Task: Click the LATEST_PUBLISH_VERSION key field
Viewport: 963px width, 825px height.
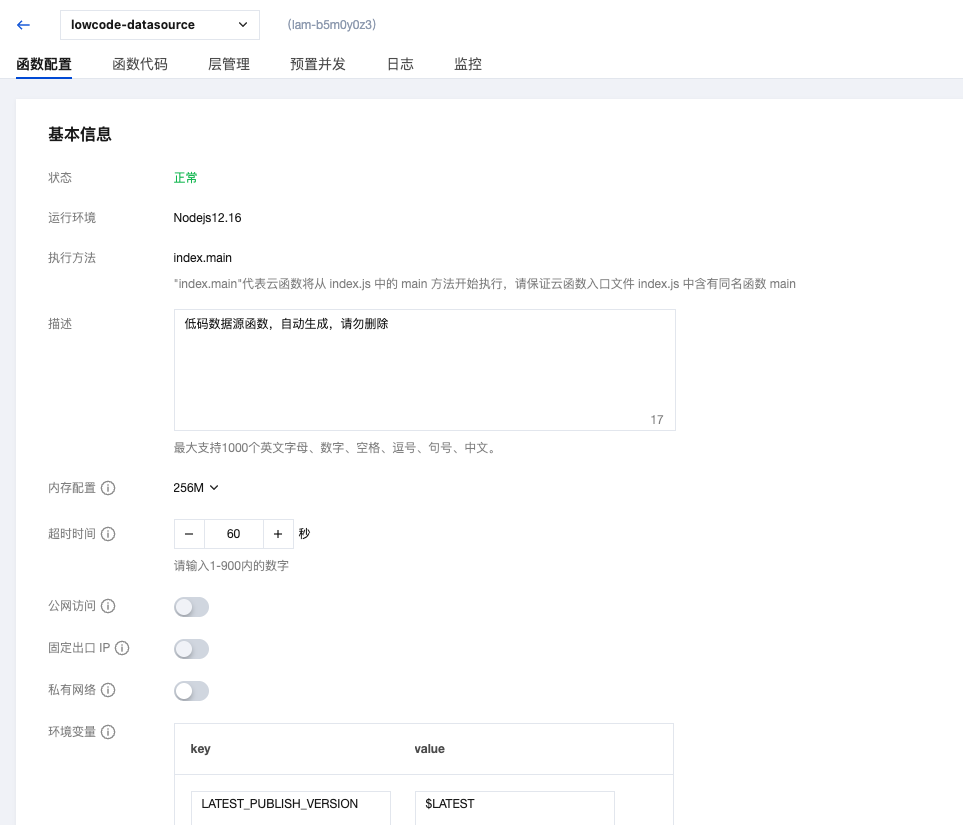Action: pyautogui.click(x=290, y=807)
